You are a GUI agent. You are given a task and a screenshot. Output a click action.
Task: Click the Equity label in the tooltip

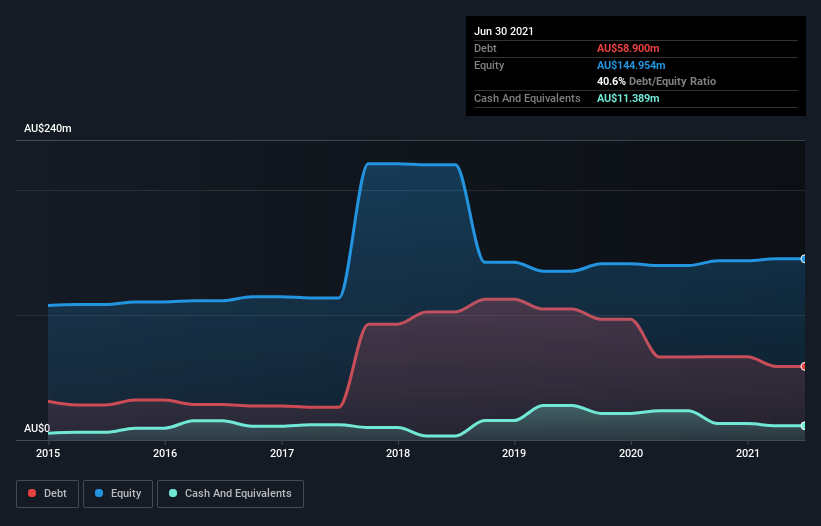tap(489, 65)
